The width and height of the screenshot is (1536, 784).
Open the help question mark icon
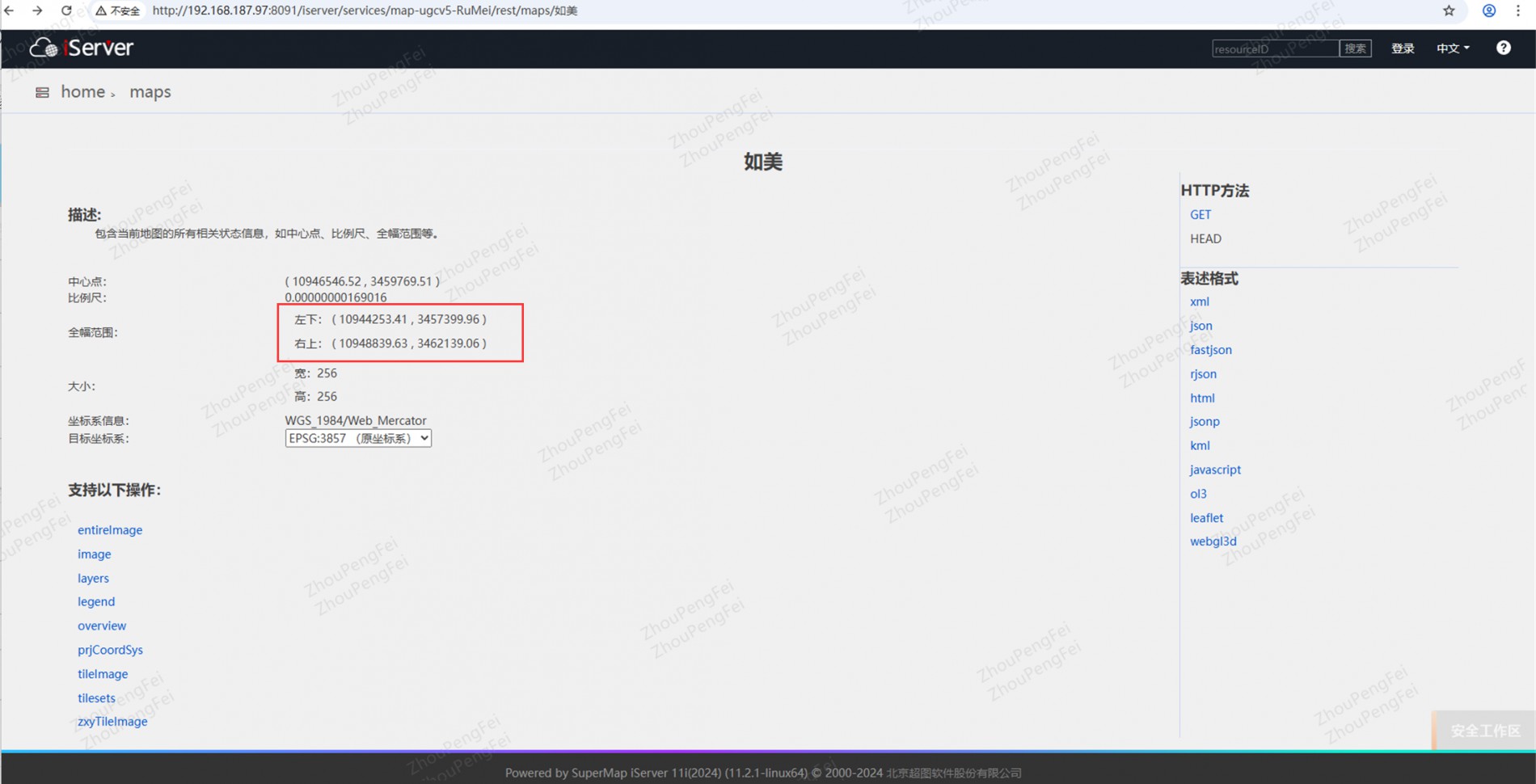pos(1503,48)
